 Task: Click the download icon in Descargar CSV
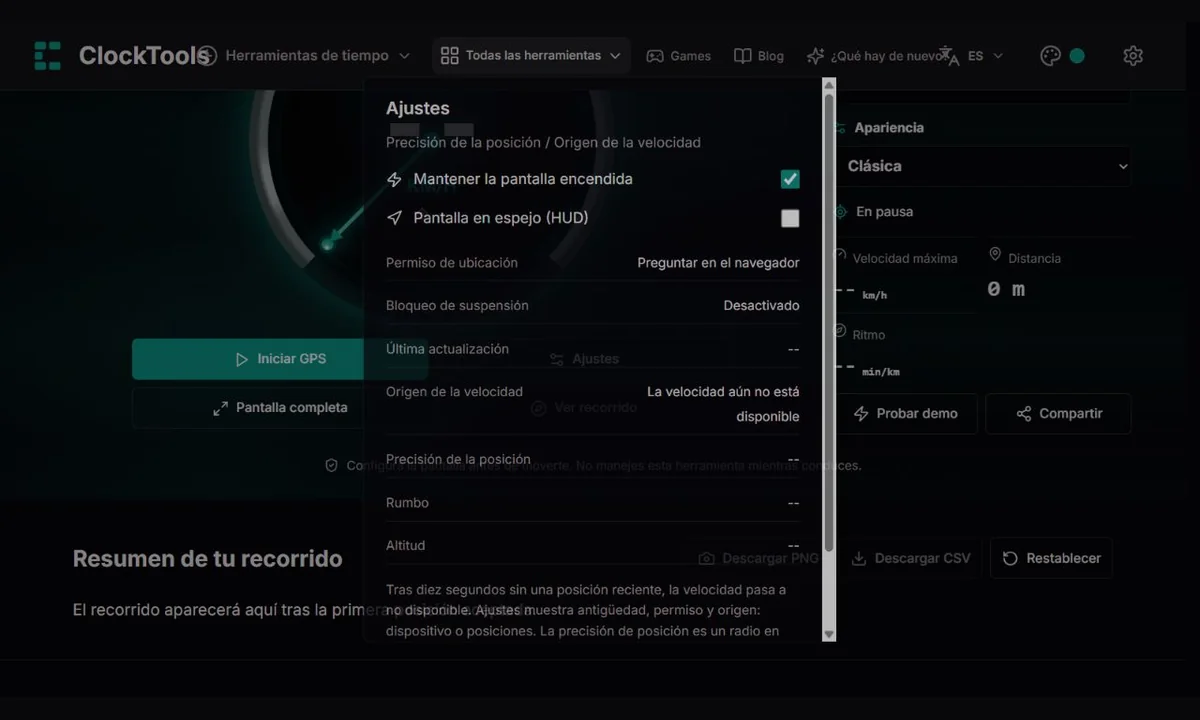(x=858, y=558)
